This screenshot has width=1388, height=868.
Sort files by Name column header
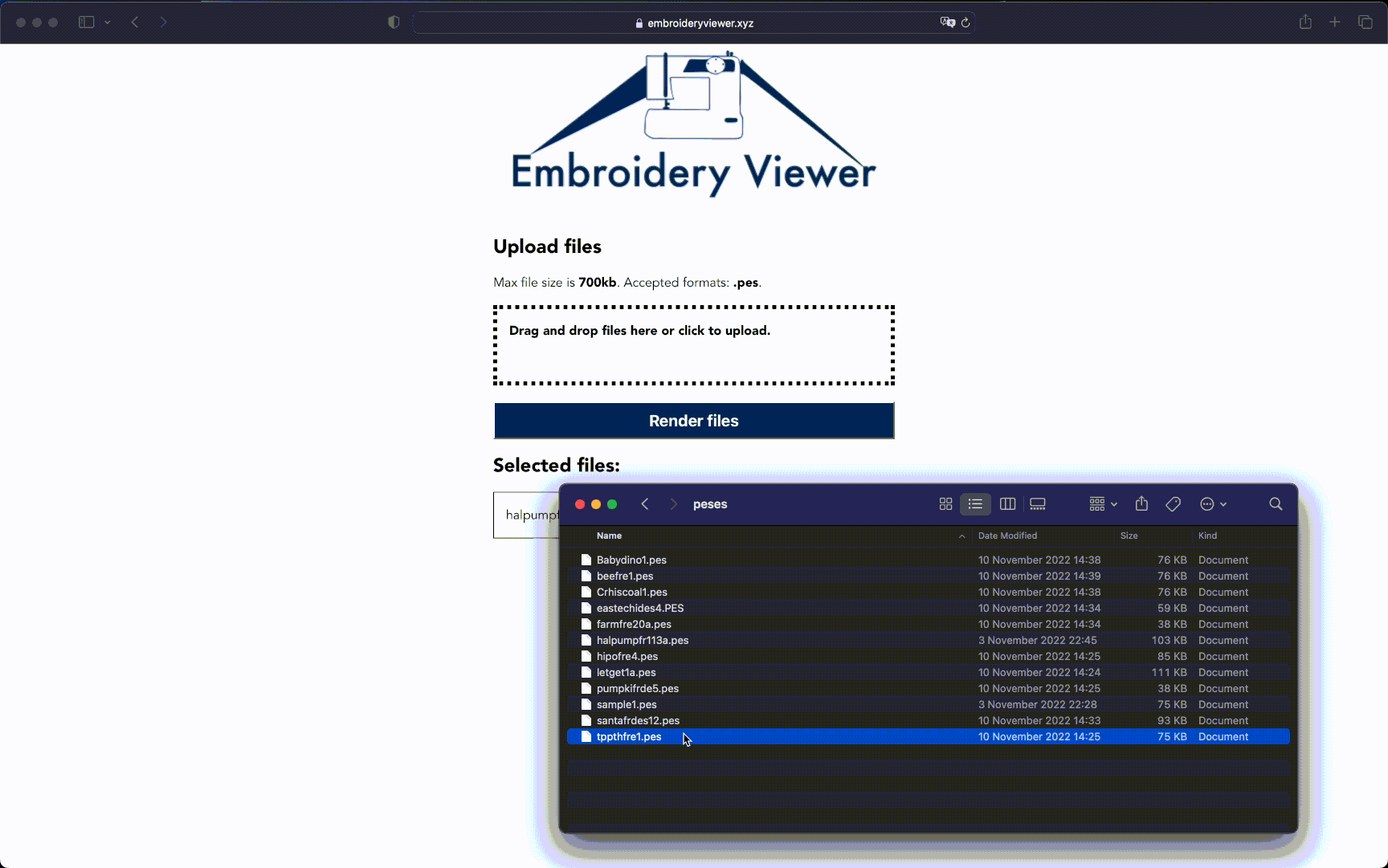pyautogui.click(x=609, y=536)
